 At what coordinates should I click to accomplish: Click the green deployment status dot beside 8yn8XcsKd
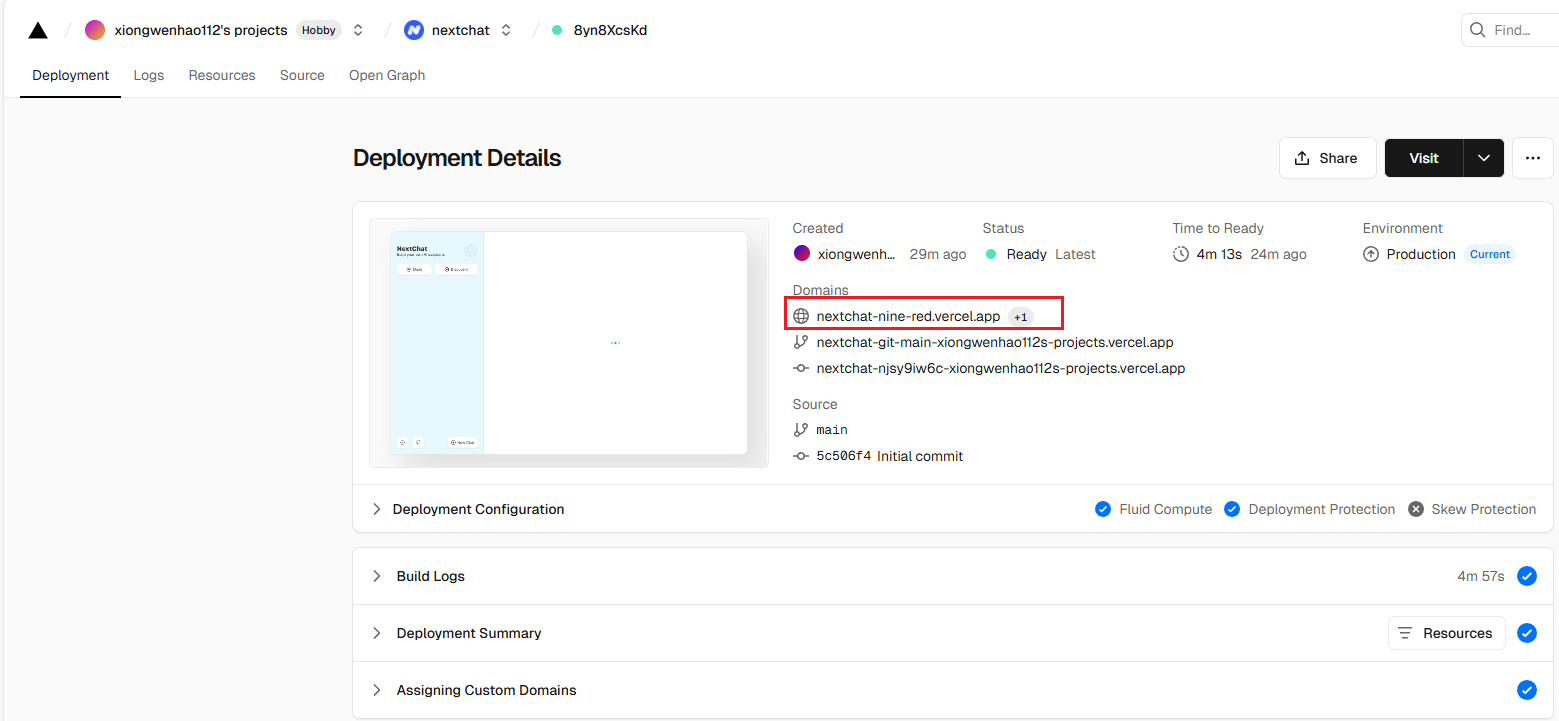557,30
